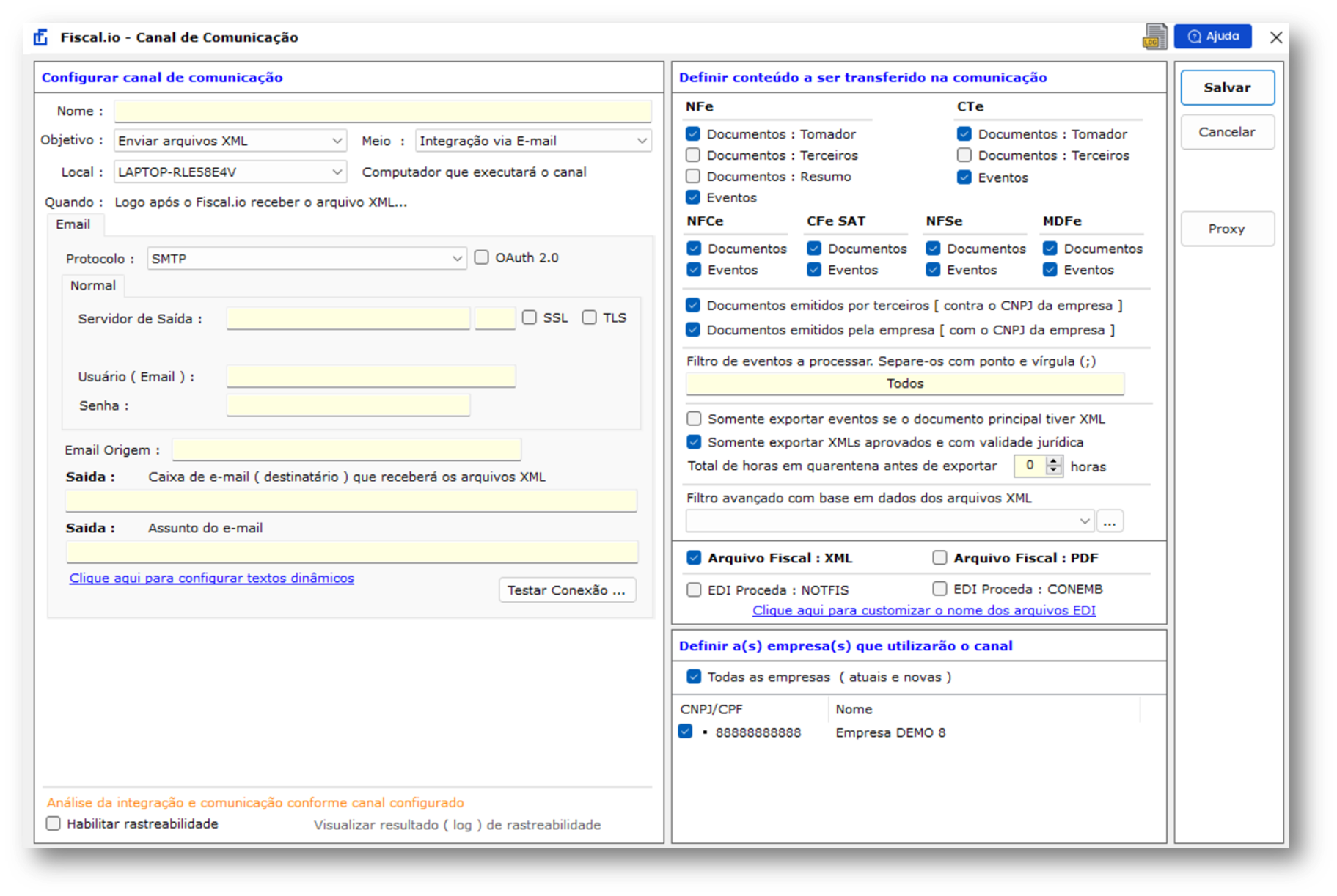The height and width of the screenshot is (896, 1337).
Task: Check Somente exportar eventos se documento principal
Action: click(x=694, y=419)
